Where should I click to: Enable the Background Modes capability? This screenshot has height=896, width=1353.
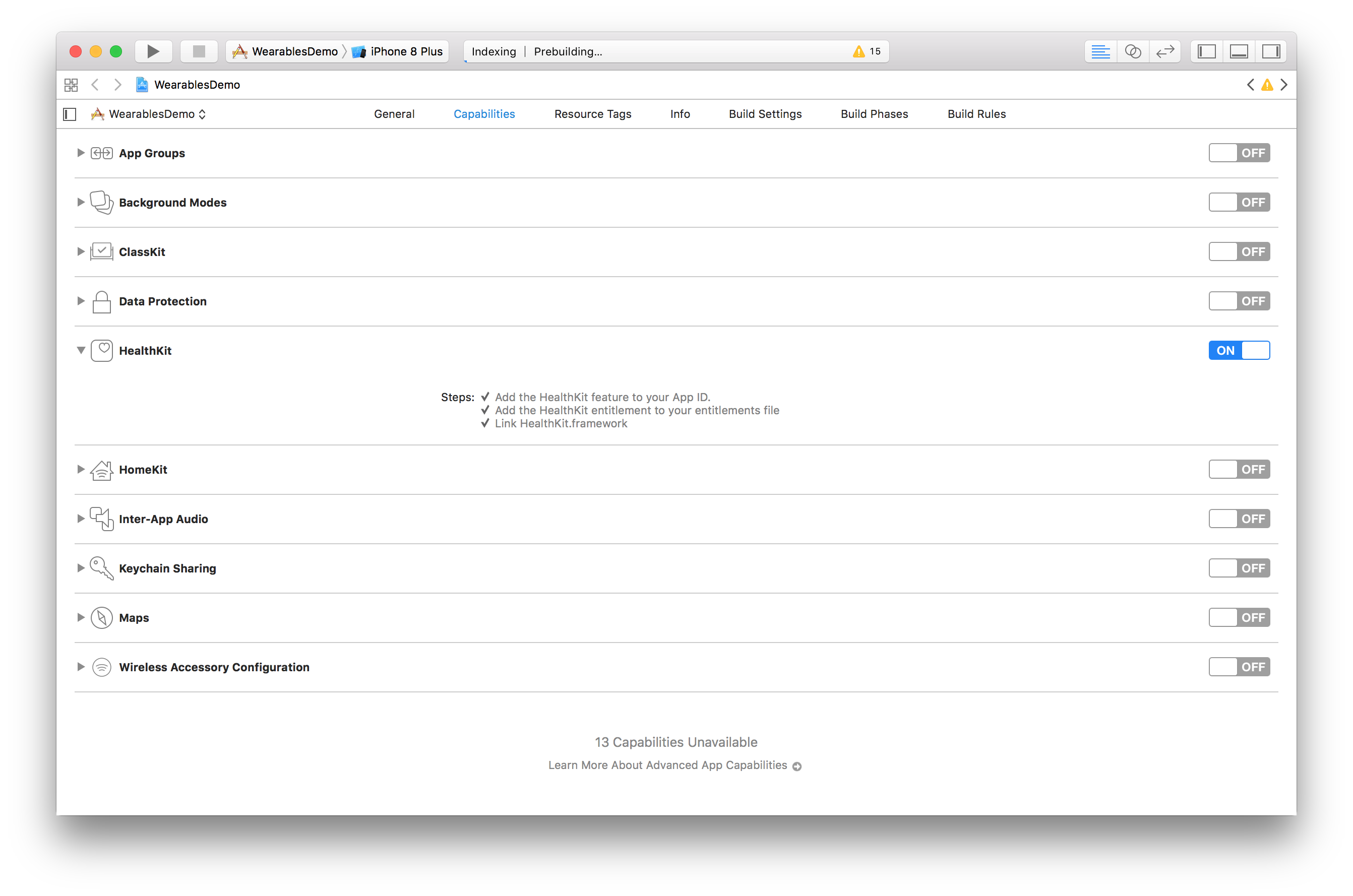[1239, 202]
